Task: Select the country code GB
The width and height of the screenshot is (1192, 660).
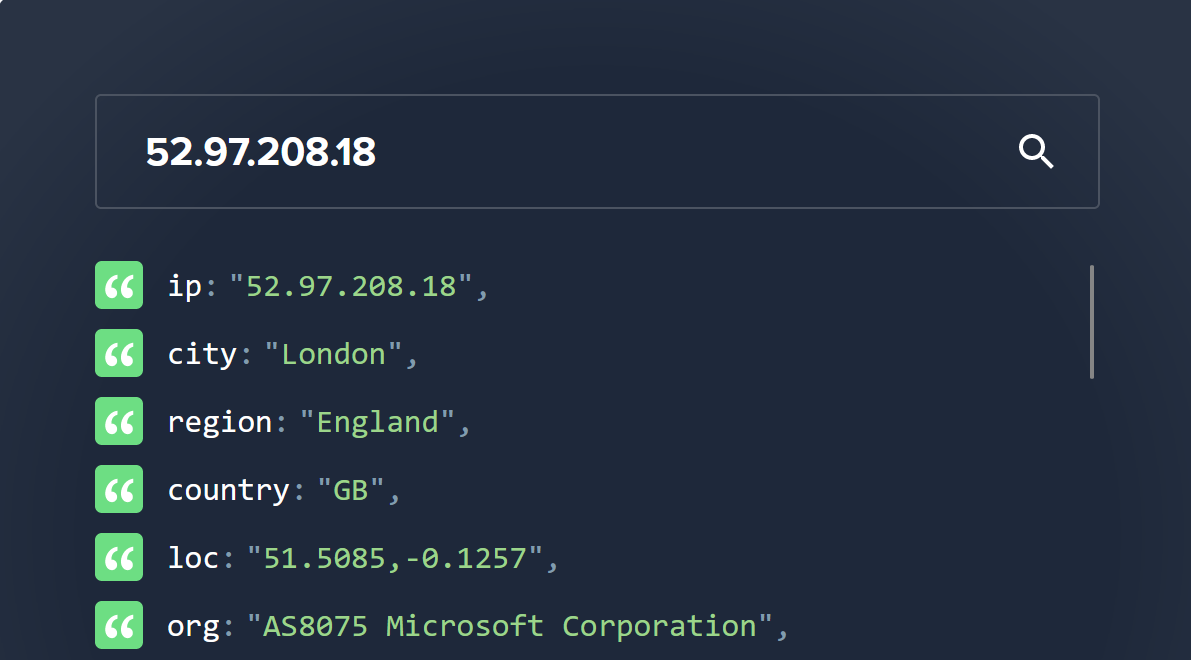Action: [352, 489]
